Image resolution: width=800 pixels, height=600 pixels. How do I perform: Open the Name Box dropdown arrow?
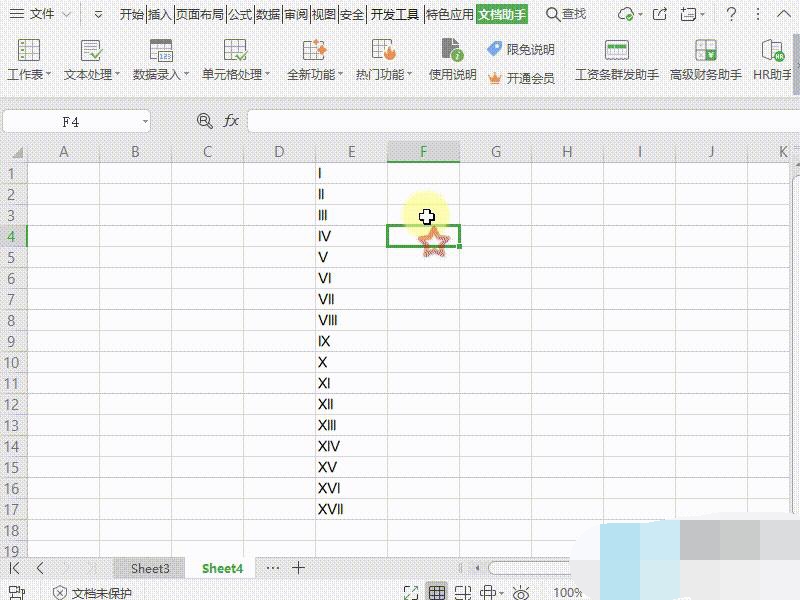[145, 122]
